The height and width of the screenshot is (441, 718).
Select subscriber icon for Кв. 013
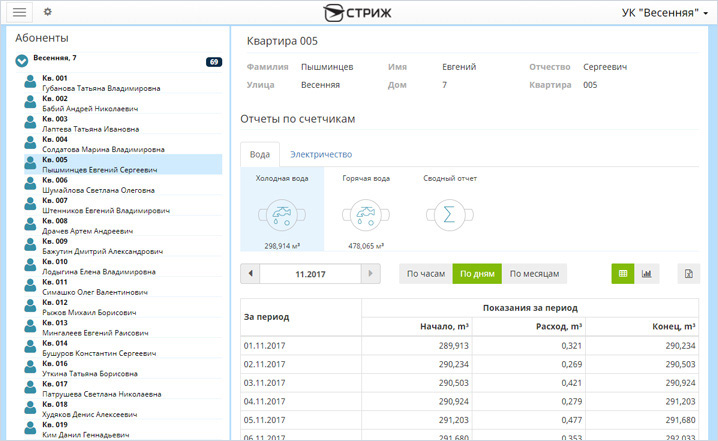(x=30, y=327)
